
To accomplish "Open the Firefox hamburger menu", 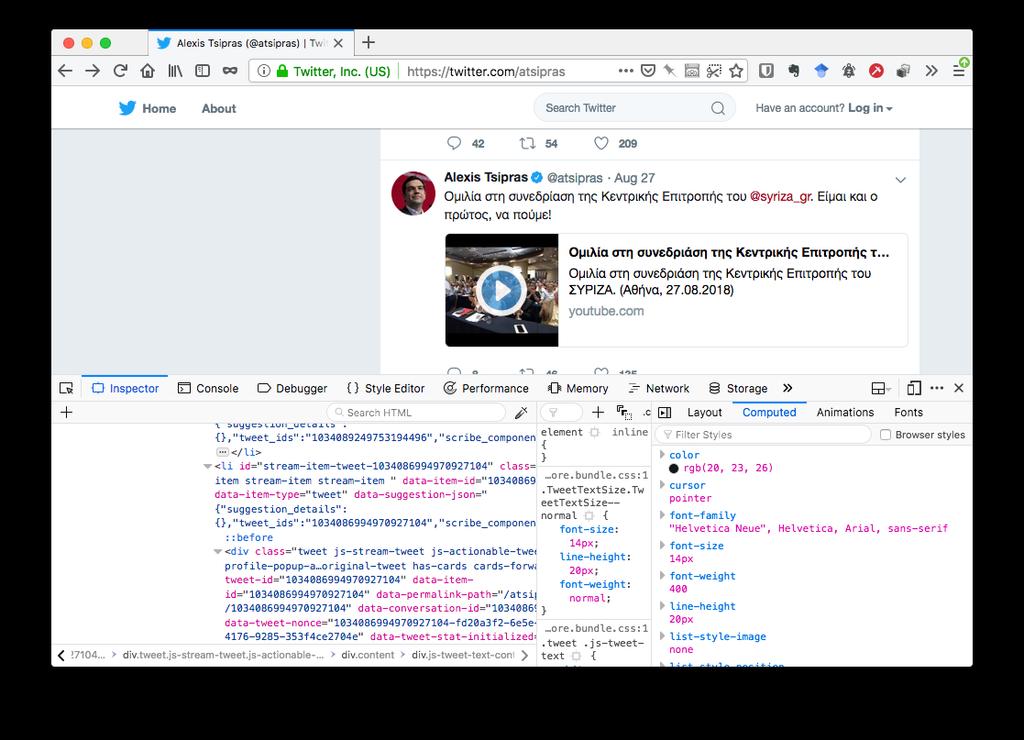I will click(x=959, y=71).
